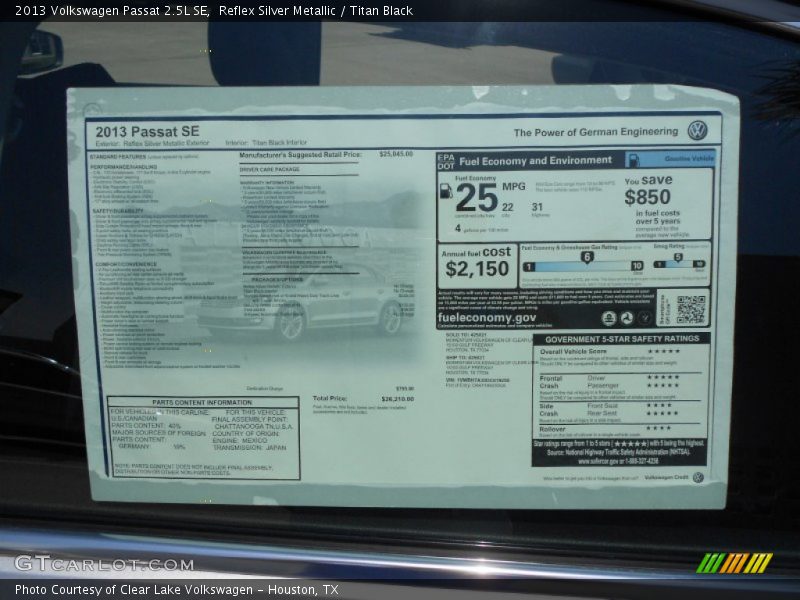
Task: Click 'PARTS CONTENT INFORMATION' header
Action: pyautogui.click(x=202, y=402)
